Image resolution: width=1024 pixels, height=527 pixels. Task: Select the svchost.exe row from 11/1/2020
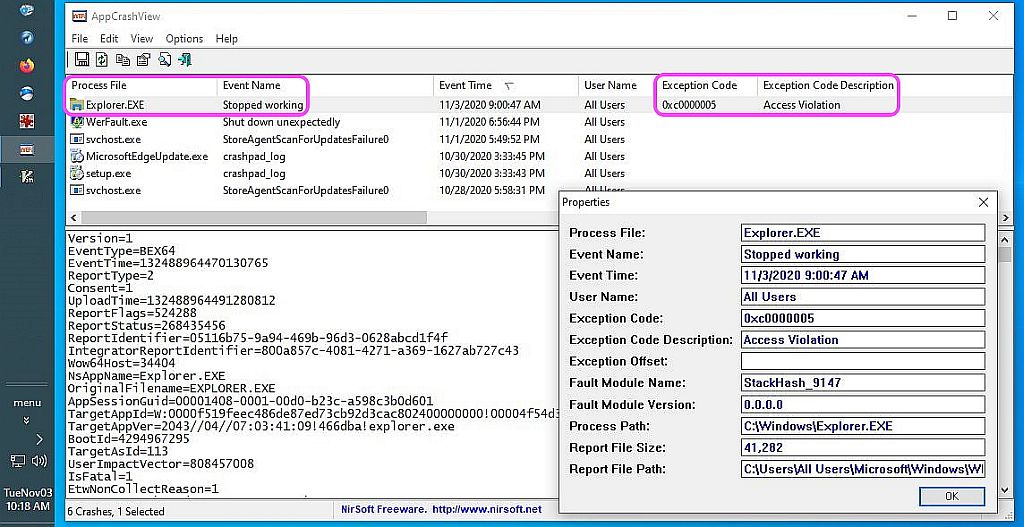point(113,139)
